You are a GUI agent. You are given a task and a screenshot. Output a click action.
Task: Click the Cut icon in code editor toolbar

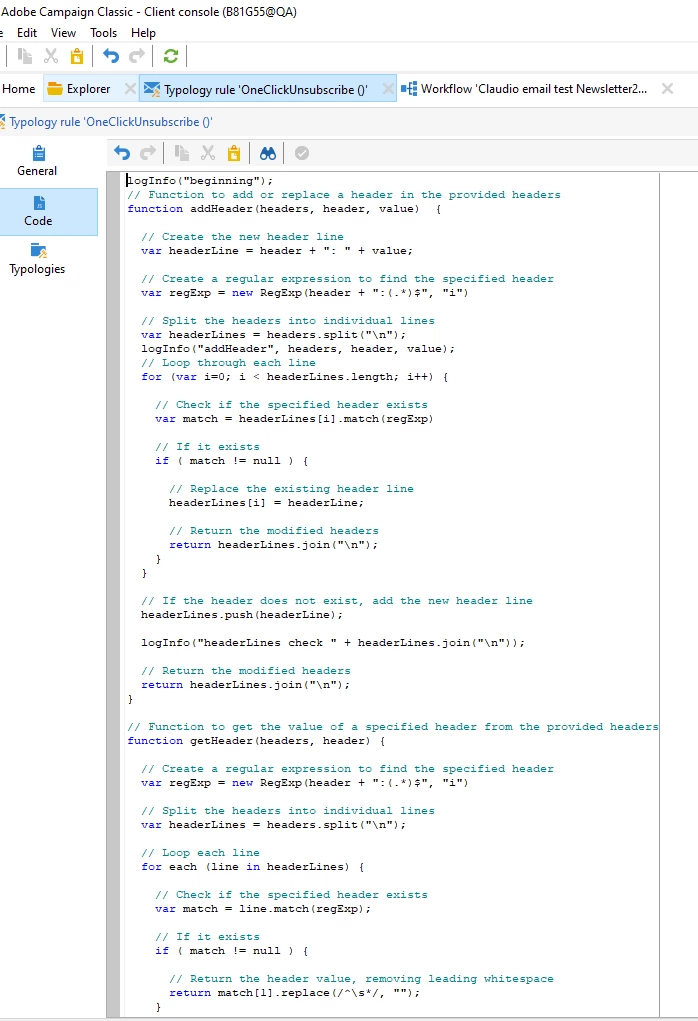click(208, 153)
